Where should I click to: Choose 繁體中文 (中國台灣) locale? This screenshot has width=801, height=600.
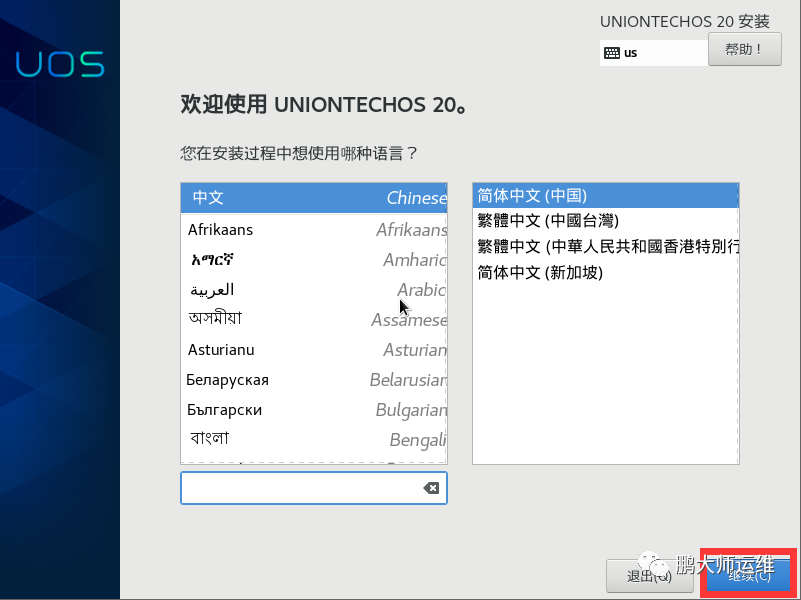click(x=605, y=221)
